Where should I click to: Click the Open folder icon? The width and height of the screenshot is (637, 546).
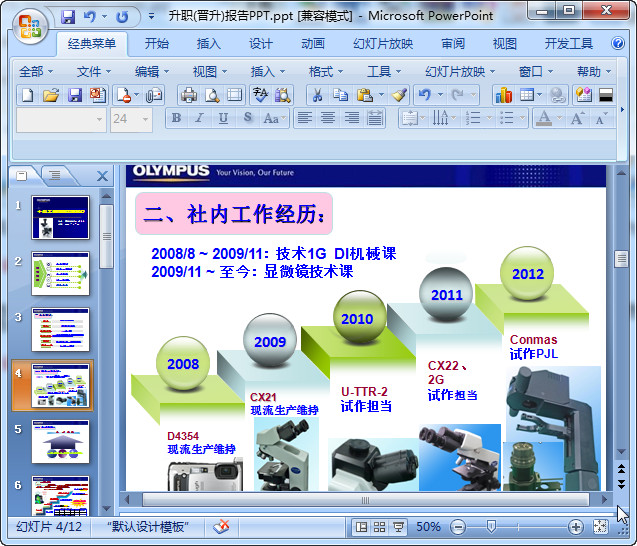[51, 95]
